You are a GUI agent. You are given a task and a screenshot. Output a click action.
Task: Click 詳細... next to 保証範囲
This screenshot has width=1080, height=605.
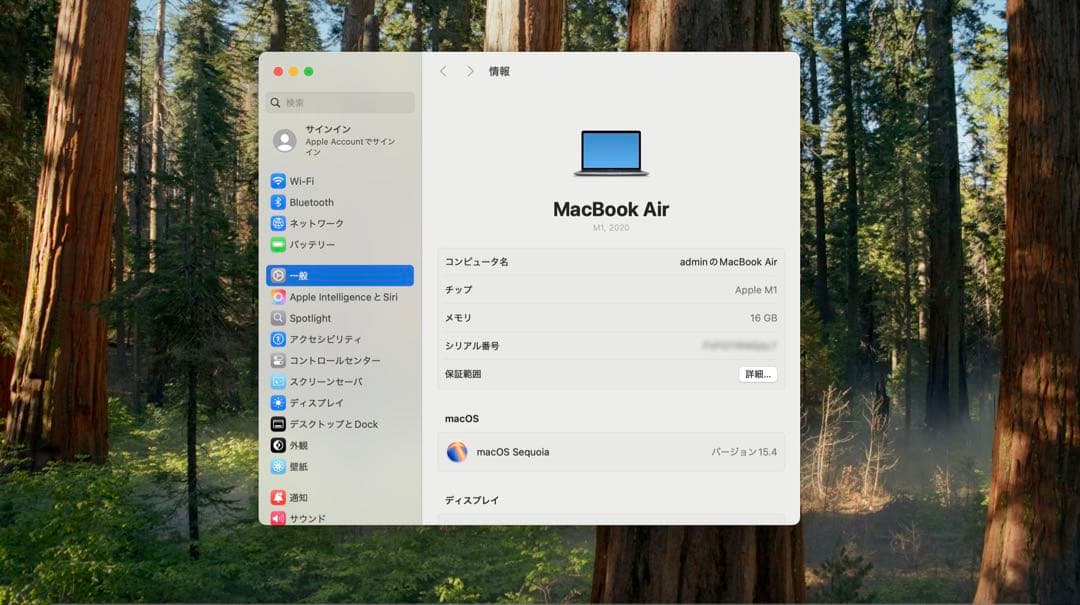coord(757,373)
